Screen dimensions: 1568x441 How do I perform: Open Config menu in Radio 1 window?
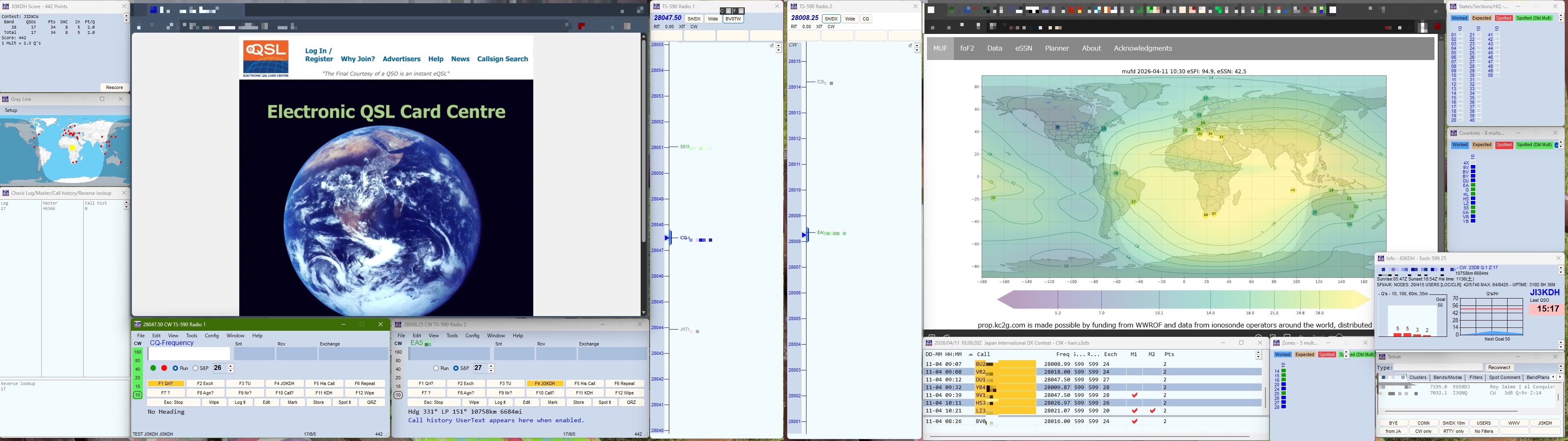click(x=212, y=336)
